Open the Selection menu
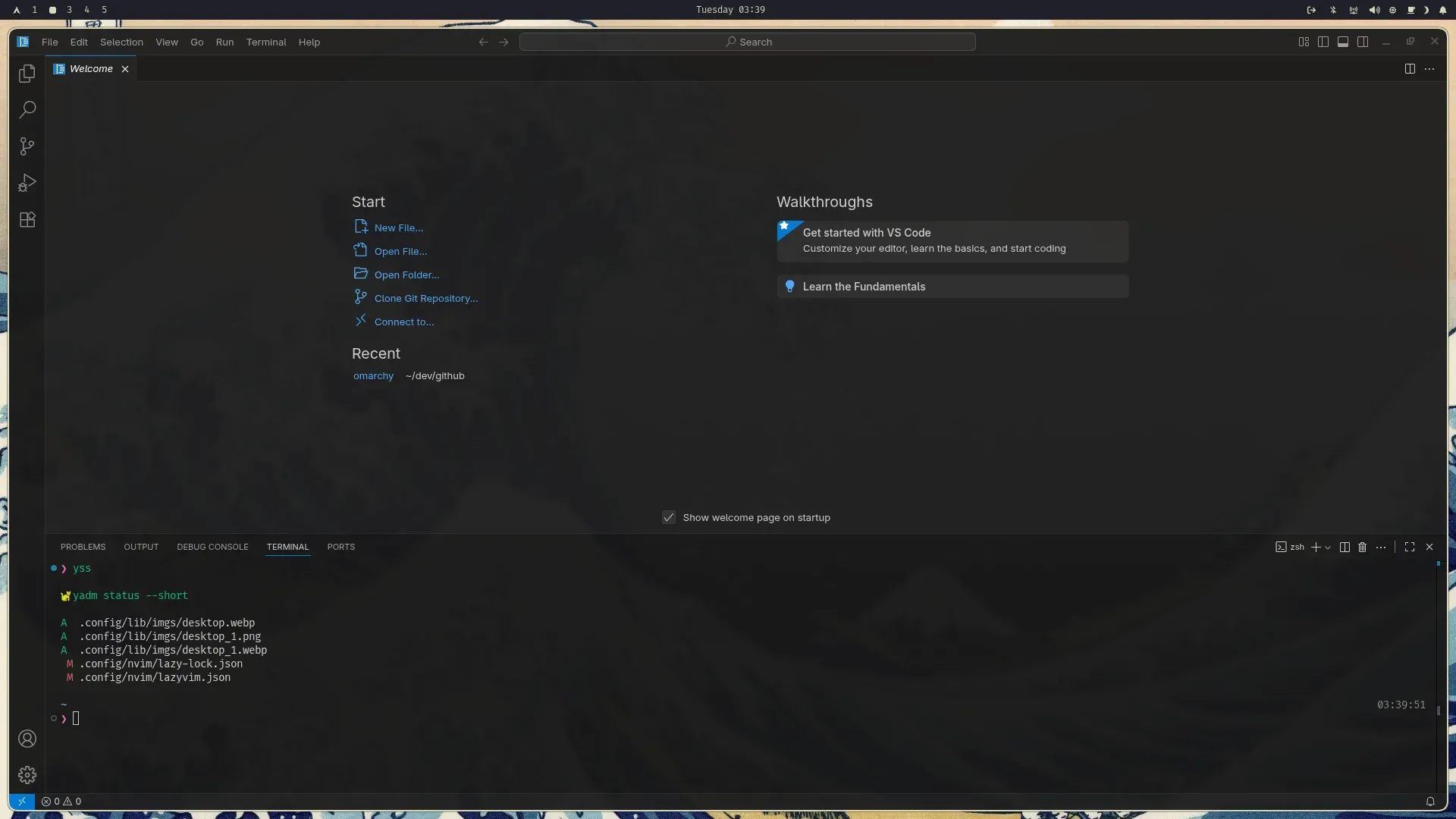Screen dimensions: 1456x819 click(121, 42)
